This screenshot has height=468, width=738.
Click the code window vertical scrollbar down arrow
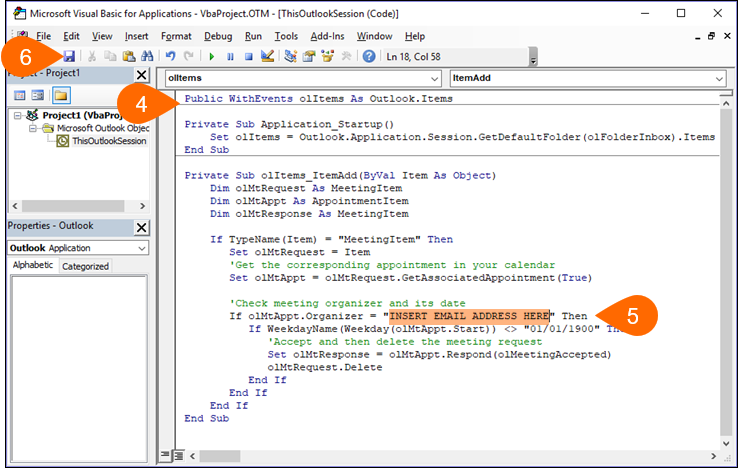click(726, 444)
